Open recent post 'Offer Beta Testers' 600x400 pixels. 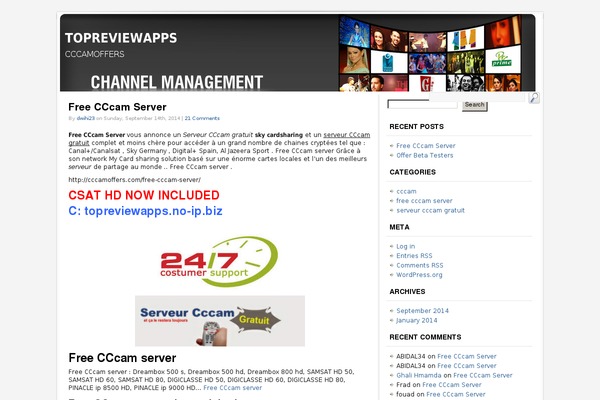coord(425,155)
